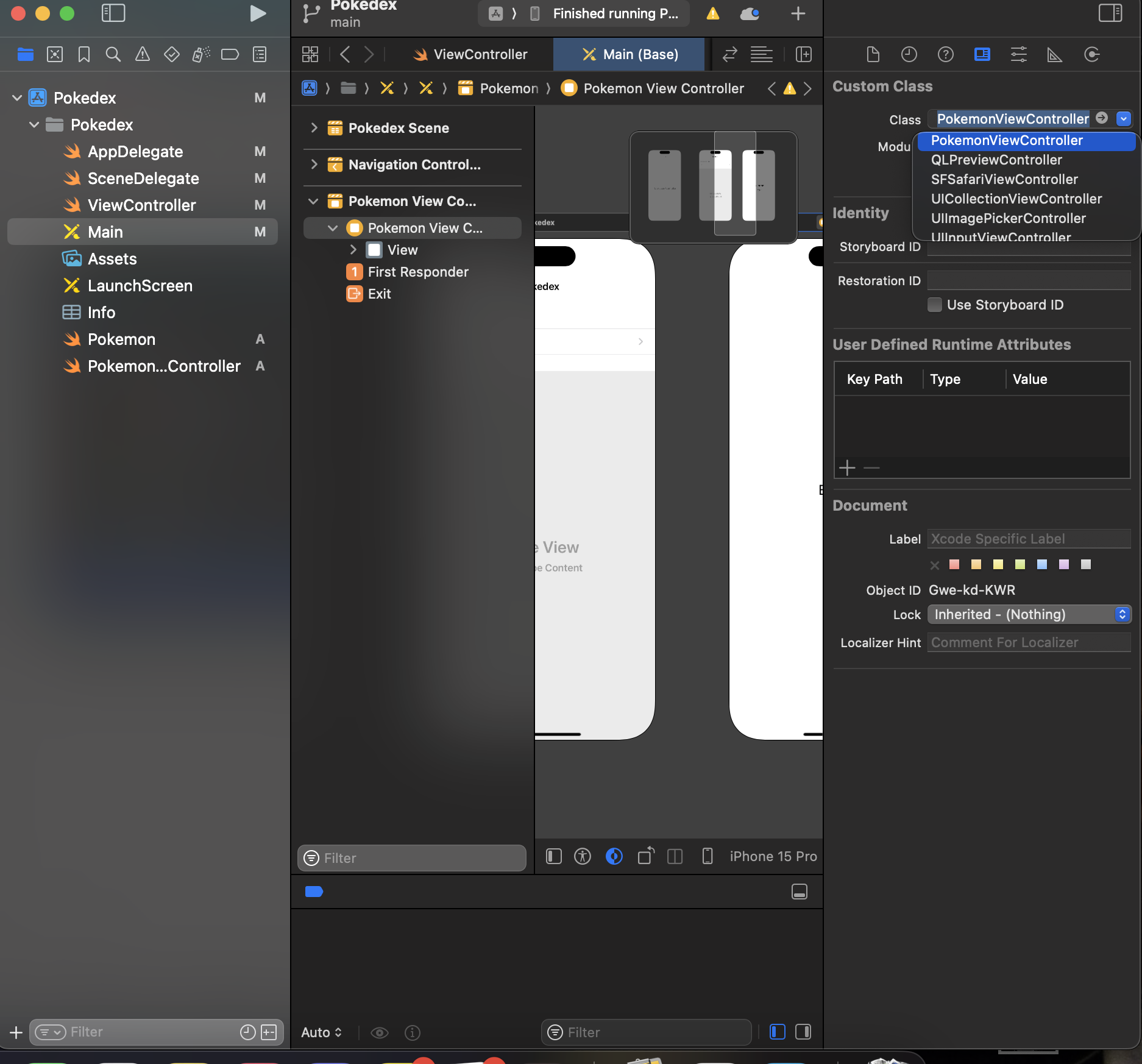The image size is (1142, 1064).
Task: Add an editor on the right
Action: 804,54
